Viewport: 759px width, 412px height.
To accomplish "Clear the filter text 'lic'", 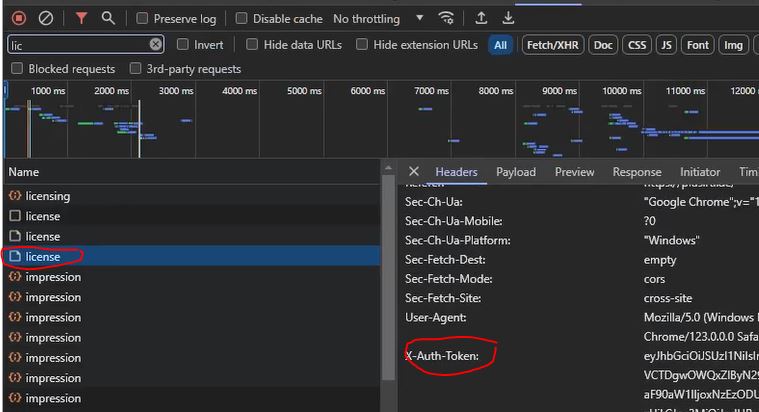I will (155, 45).
